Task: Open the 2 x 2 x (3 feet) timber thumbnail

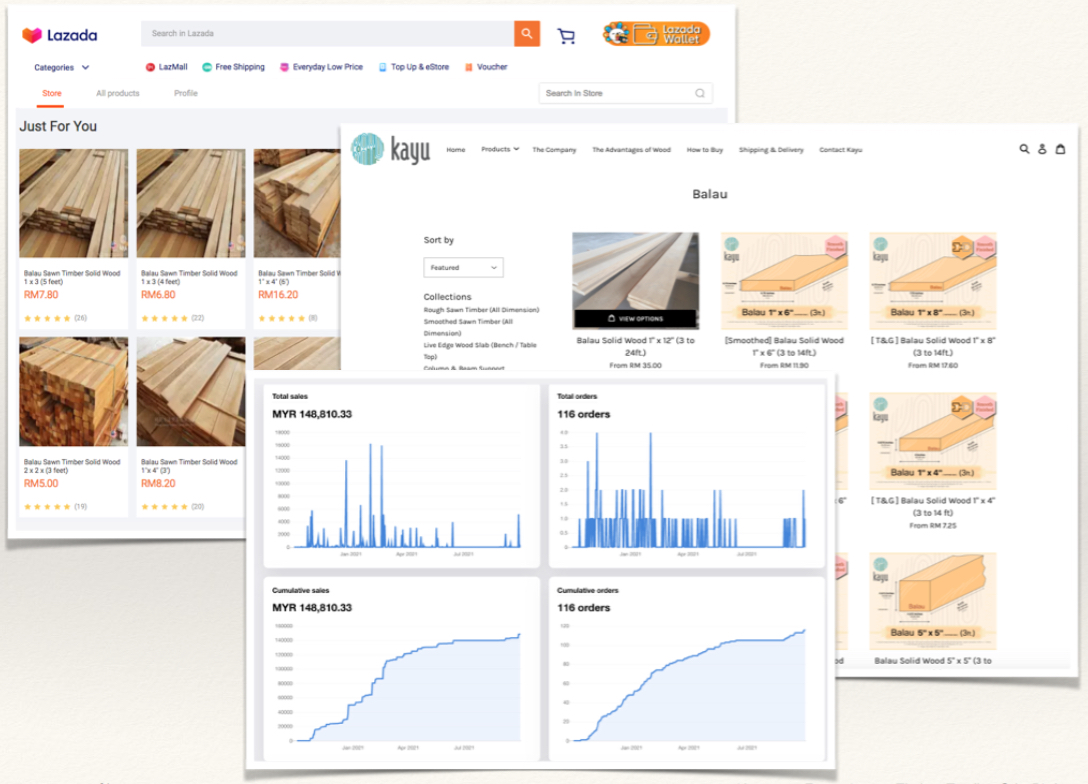Action: click(74, 391)
